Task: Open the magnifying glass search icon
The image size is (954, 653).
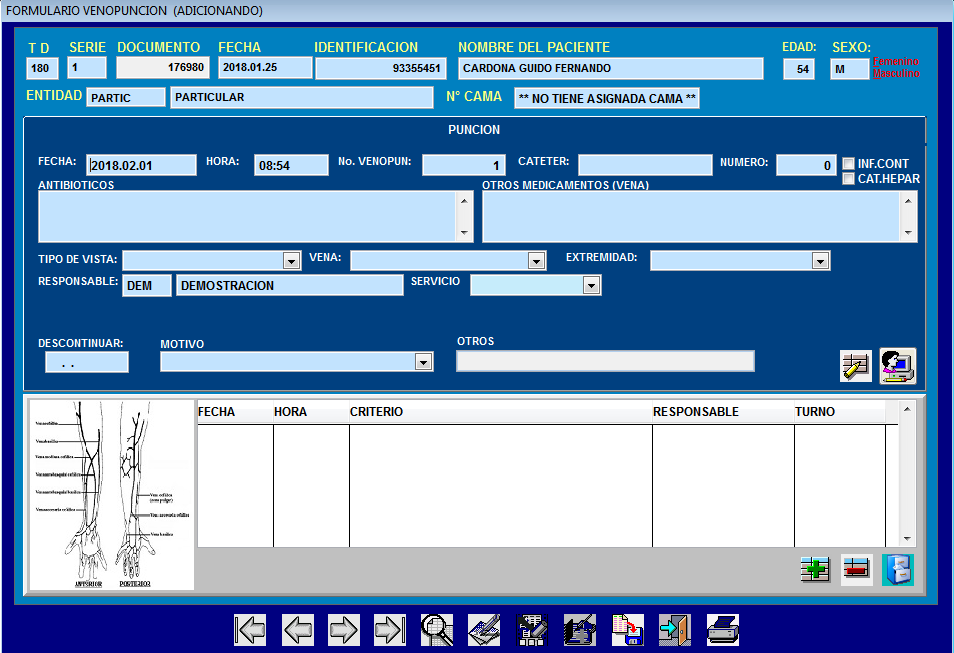Action: click(x=437, y=630)
